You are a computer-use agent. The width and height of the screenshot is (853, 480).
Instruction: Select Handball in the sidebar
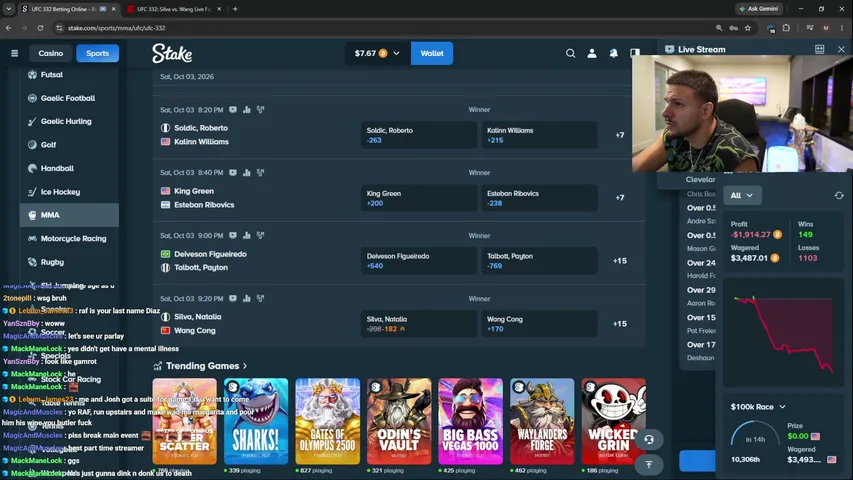[x=70, y=168]
